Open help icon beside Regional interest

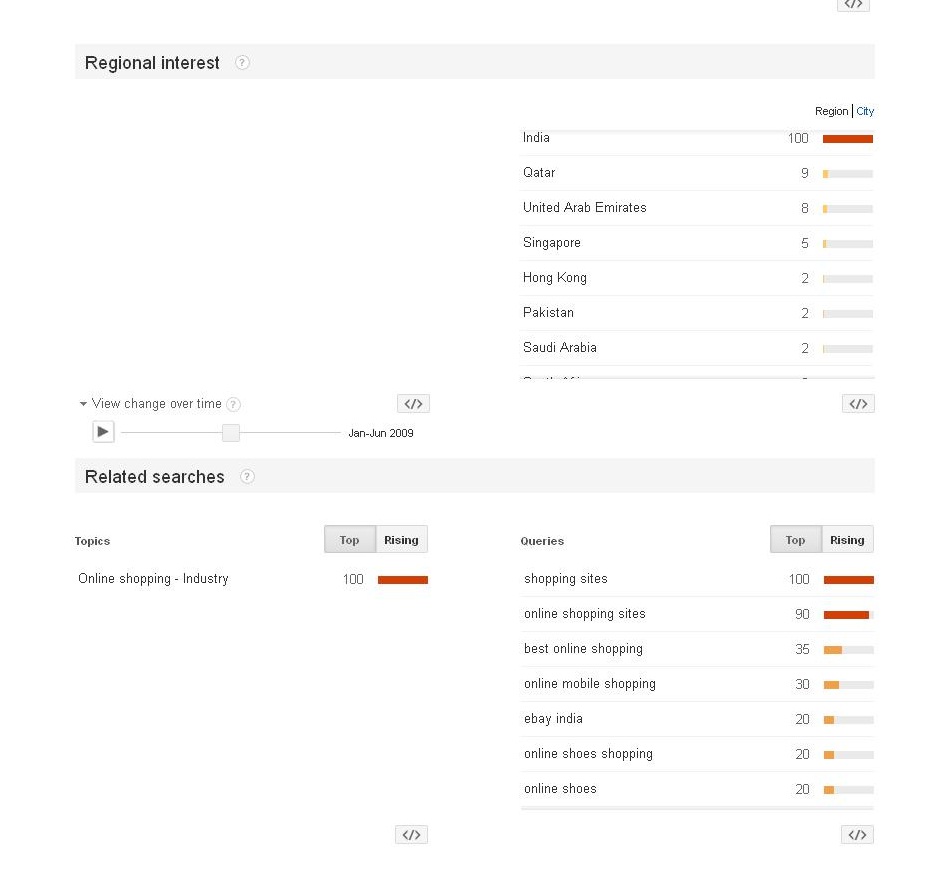pyautogui.click(x=242, y=63)
